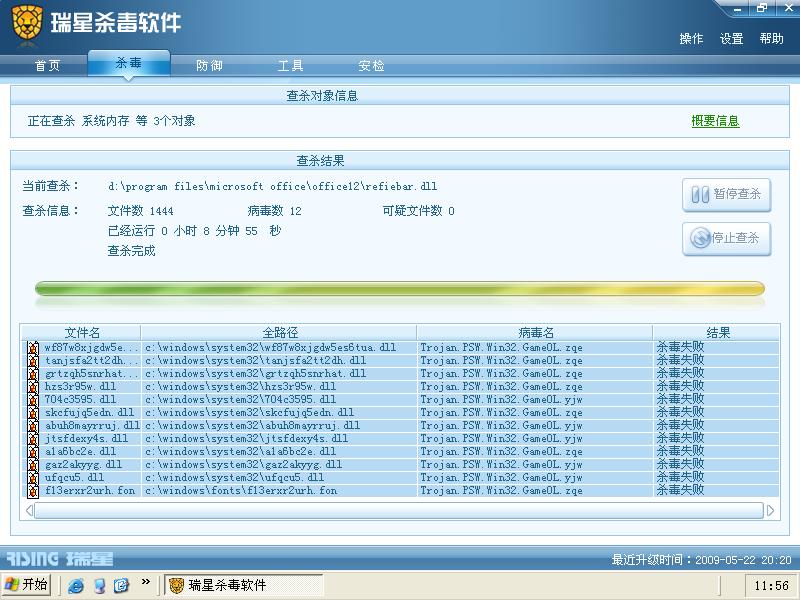Click virus icon beside skcfujq5edn.dll
Viewport: 800px width, 600px height.
point(33,413)
